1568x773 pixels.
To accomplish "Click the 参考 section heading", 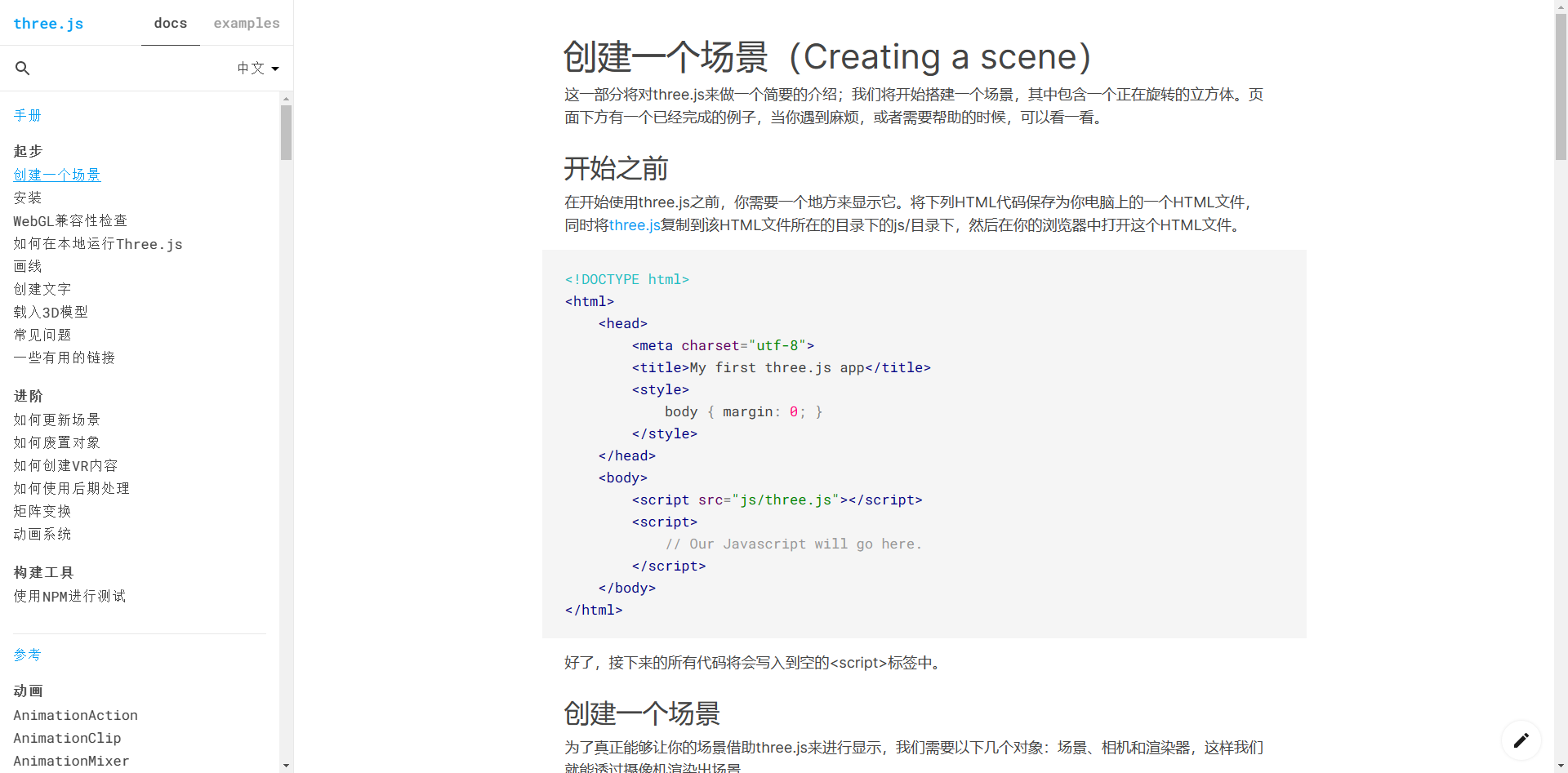I will pyautogui.click(x=28, y=655).
